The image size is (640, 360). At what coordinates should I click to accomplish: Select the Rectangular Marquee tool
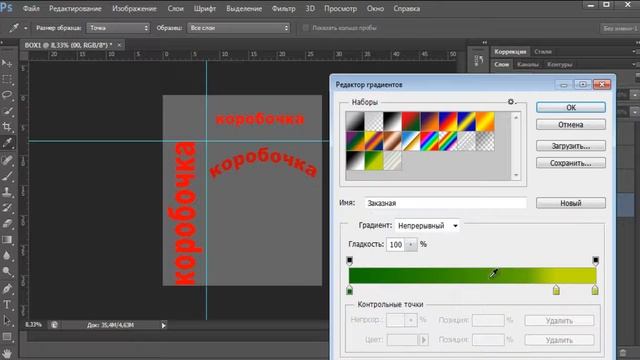(x=7, y=79)
